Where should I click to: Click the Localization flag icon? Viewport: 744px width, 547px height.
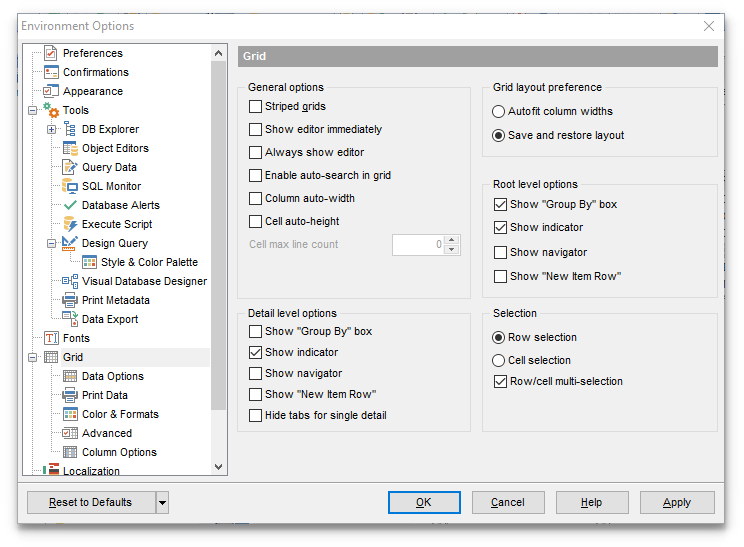(51, 470)
